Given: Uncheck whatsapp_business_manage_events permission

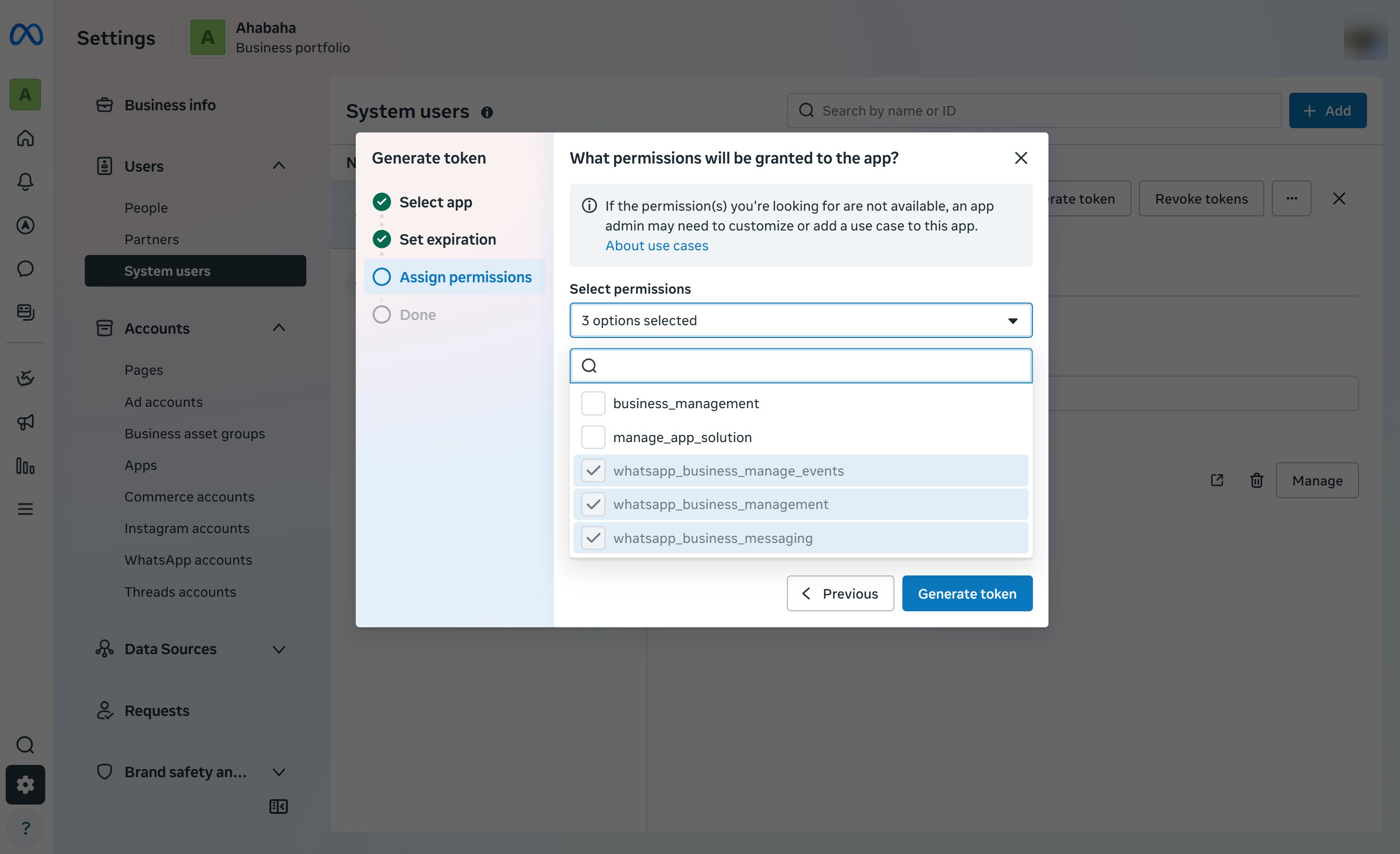Looking at the screenshot, I should (593, 470).
